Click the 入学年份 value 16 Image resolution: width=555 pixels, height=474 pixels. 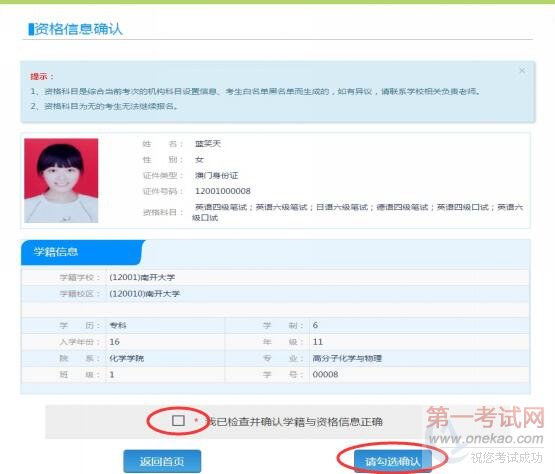click(114, 342)
